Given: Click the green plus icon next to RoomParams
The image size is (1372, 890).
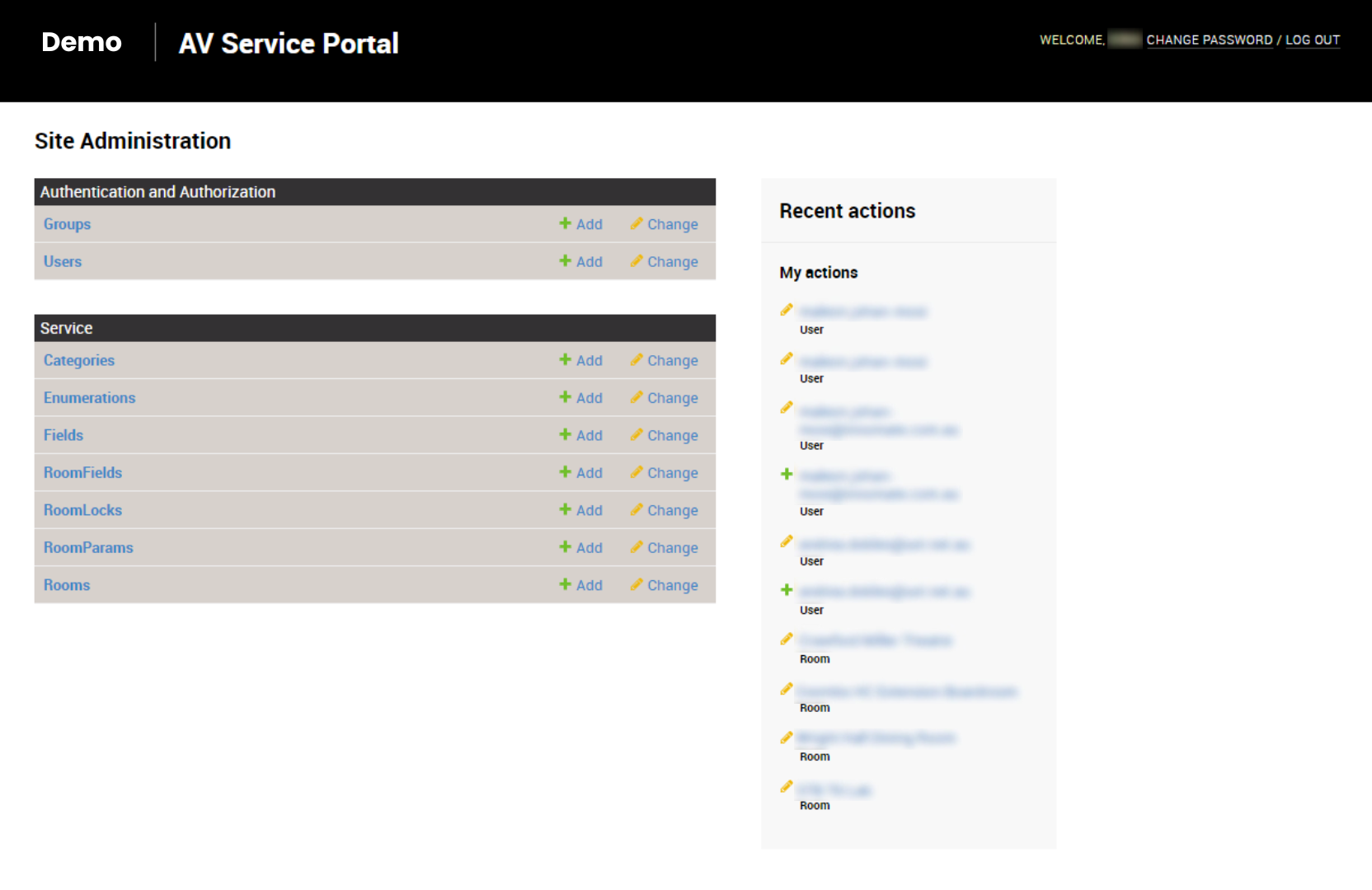Looking at the screenshot, I should pyautogui.click(x=566, y=546).
